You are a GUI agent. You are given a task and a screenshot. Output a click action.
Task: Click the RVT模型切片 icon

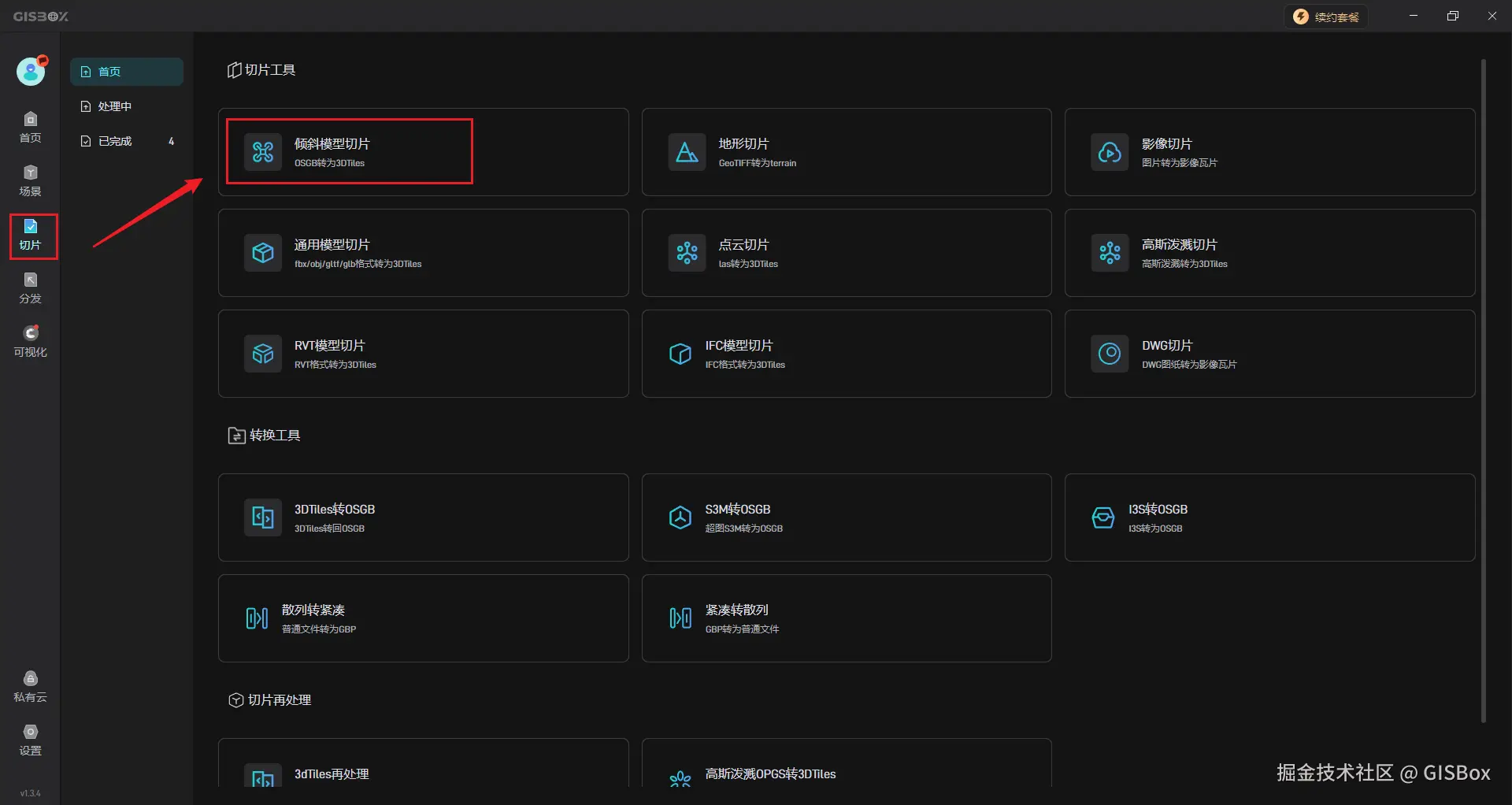coord(263,354)
